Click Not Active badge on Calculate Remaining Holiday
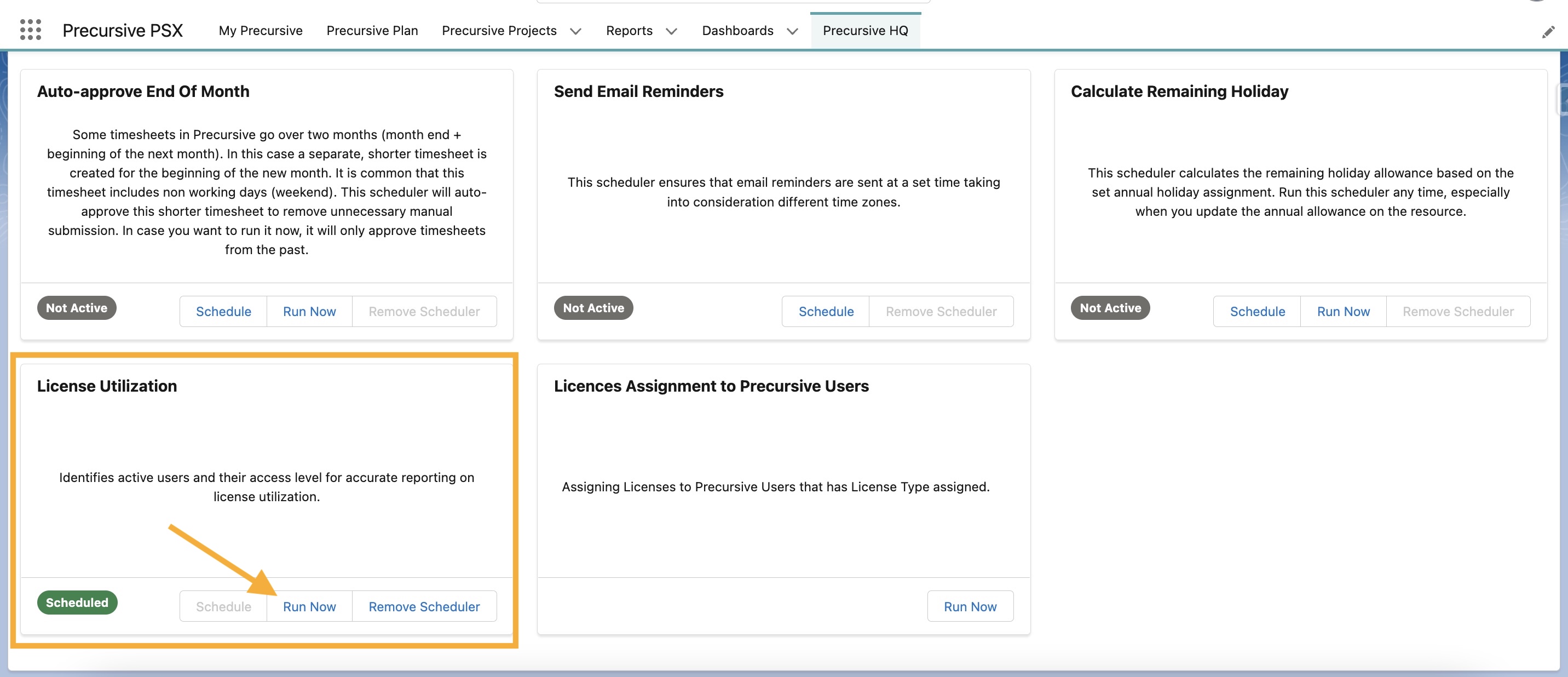The width and height of the screenshot is (1568, 677). [1110, 308]
